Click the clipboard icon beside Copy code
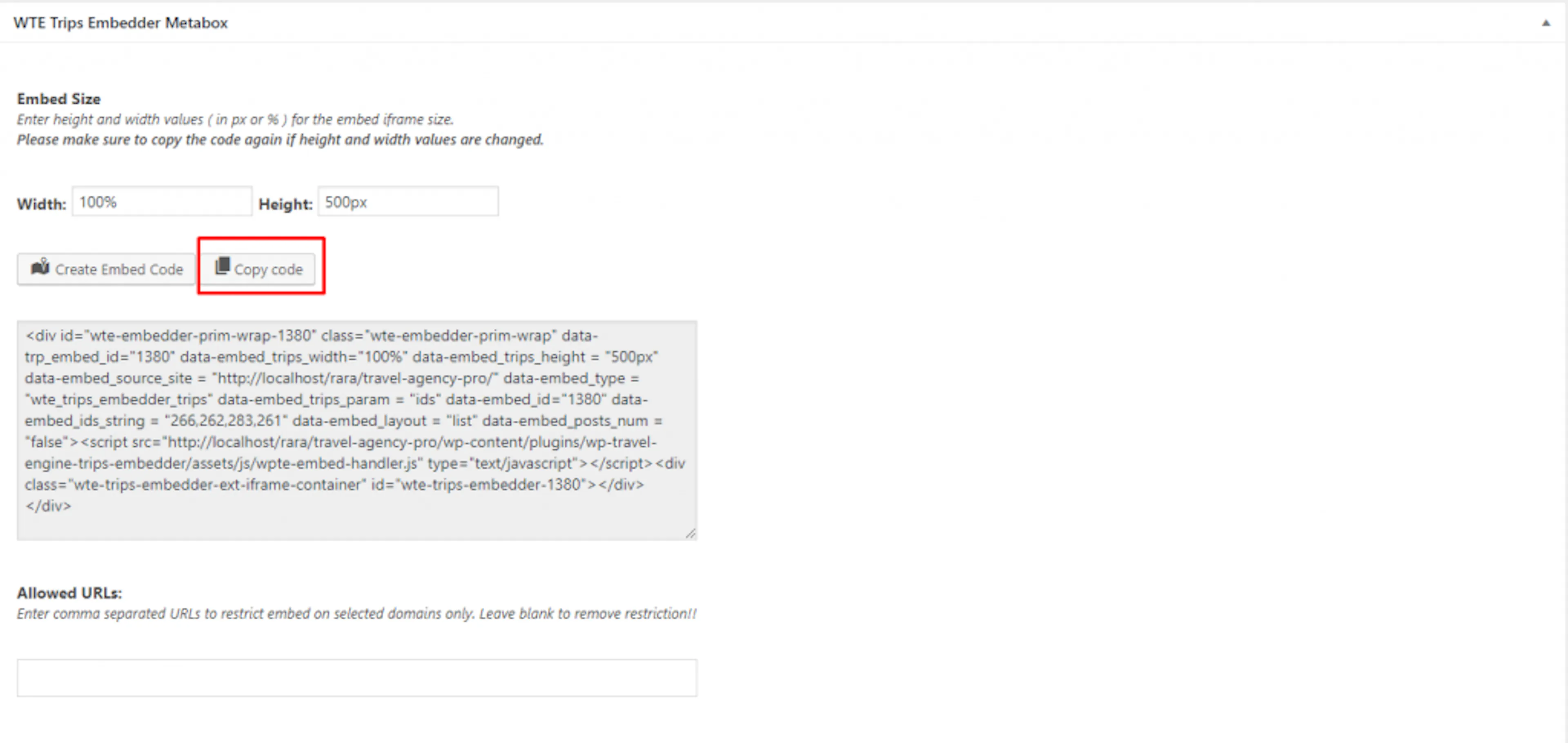The image size is (1568, 743). tap(222, 266)
